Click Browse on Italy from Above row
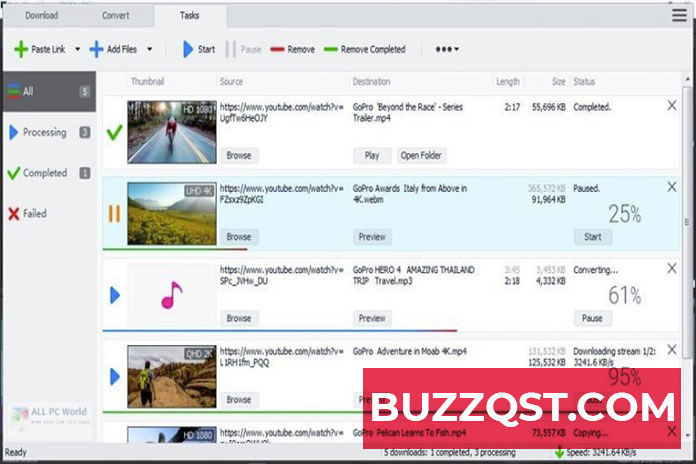This screenshot has height=464, width=696. click(x=239, y=237)
